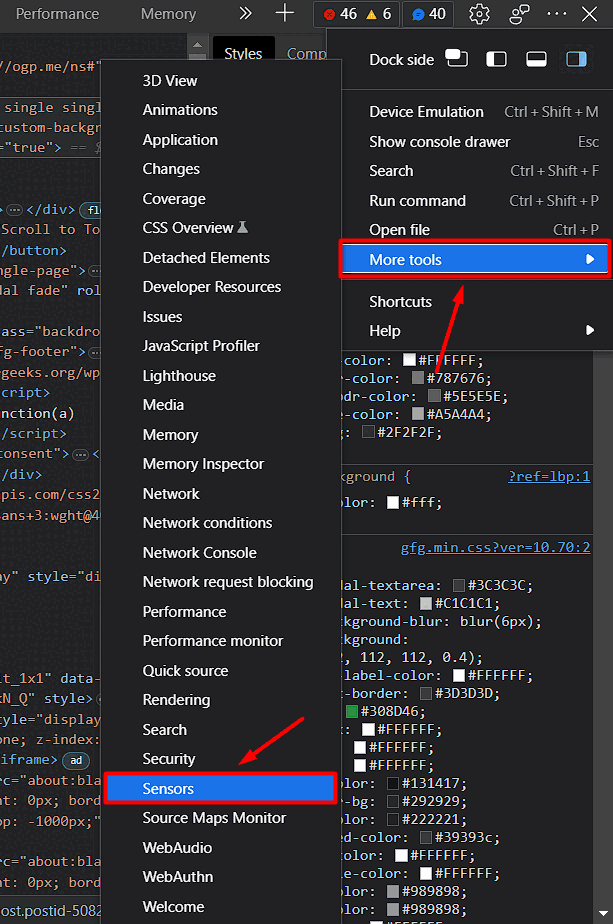Click the add new tab plus icon
This screenshot has height=924, width=613.
point(285,14)
